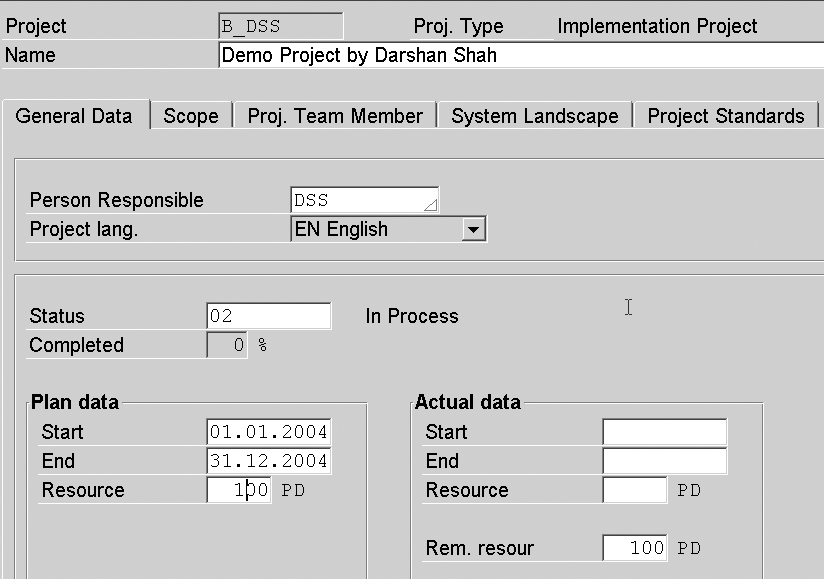Click the Plan data Resource field
Viewport: 824px width, 579px height.
pos(239,490)
